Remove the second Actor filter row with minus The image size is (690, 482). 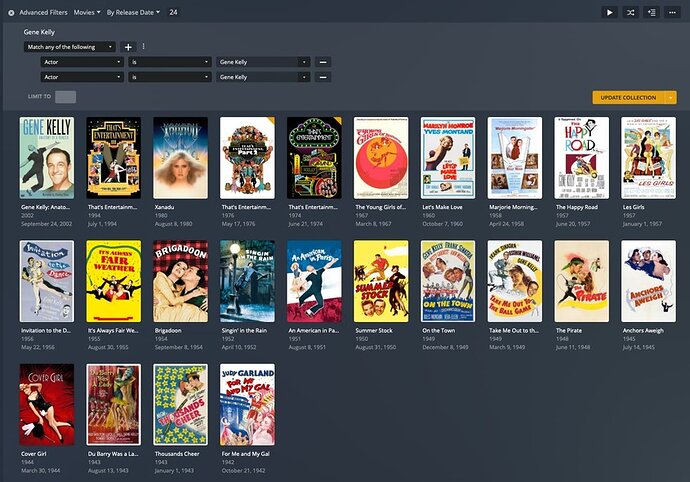pos(323,77)
